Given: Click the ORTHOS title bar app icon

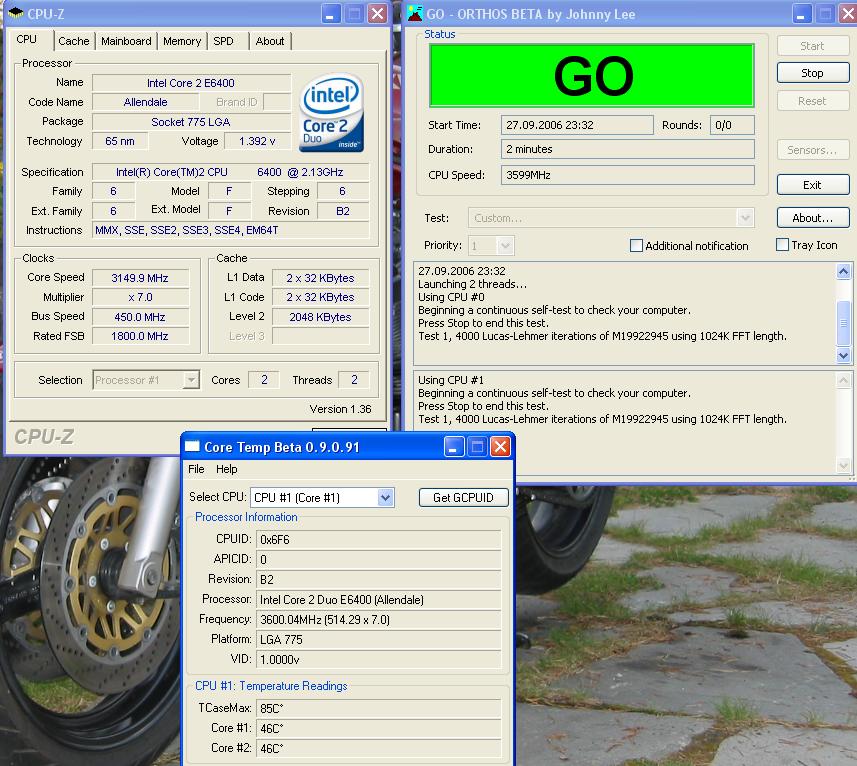Looking at the screenshot, I should point(415,14).
